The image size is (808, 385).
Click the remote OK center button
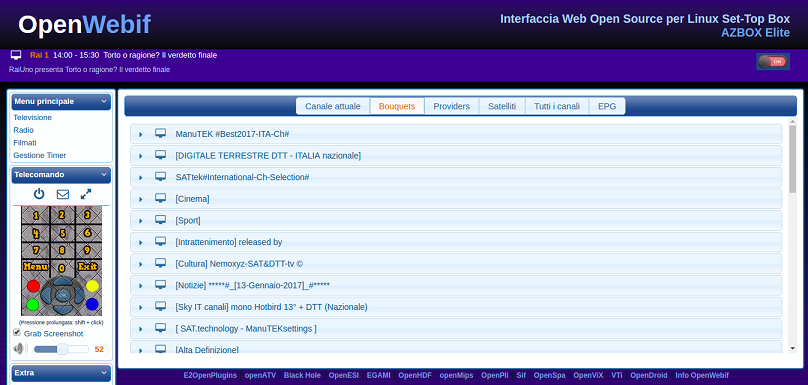click(62, 295)
